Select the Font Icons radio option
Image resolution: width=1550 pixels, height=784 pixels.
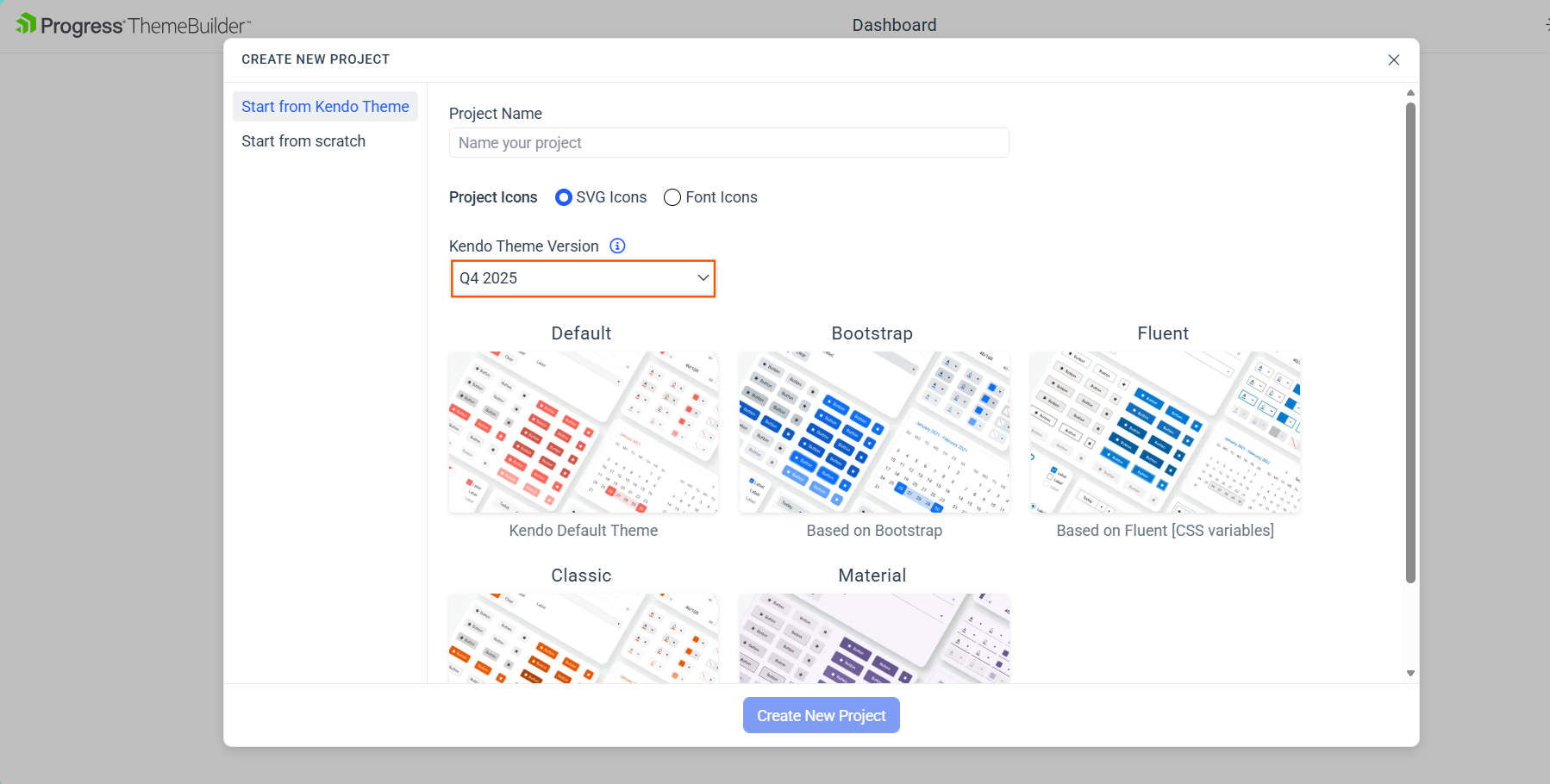pyautogui.click(x=672, y=197)
